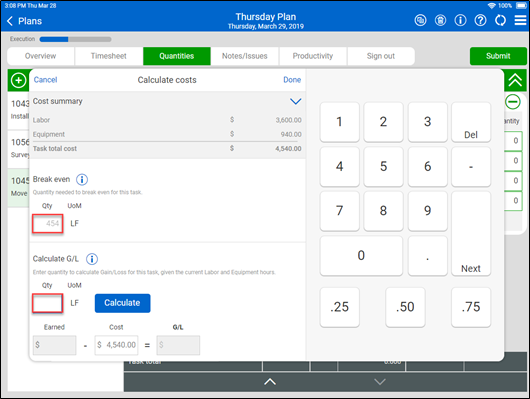Screen dimensions: 530x399
Task: Click the blue Calculate button
Action: pos(122,303)
